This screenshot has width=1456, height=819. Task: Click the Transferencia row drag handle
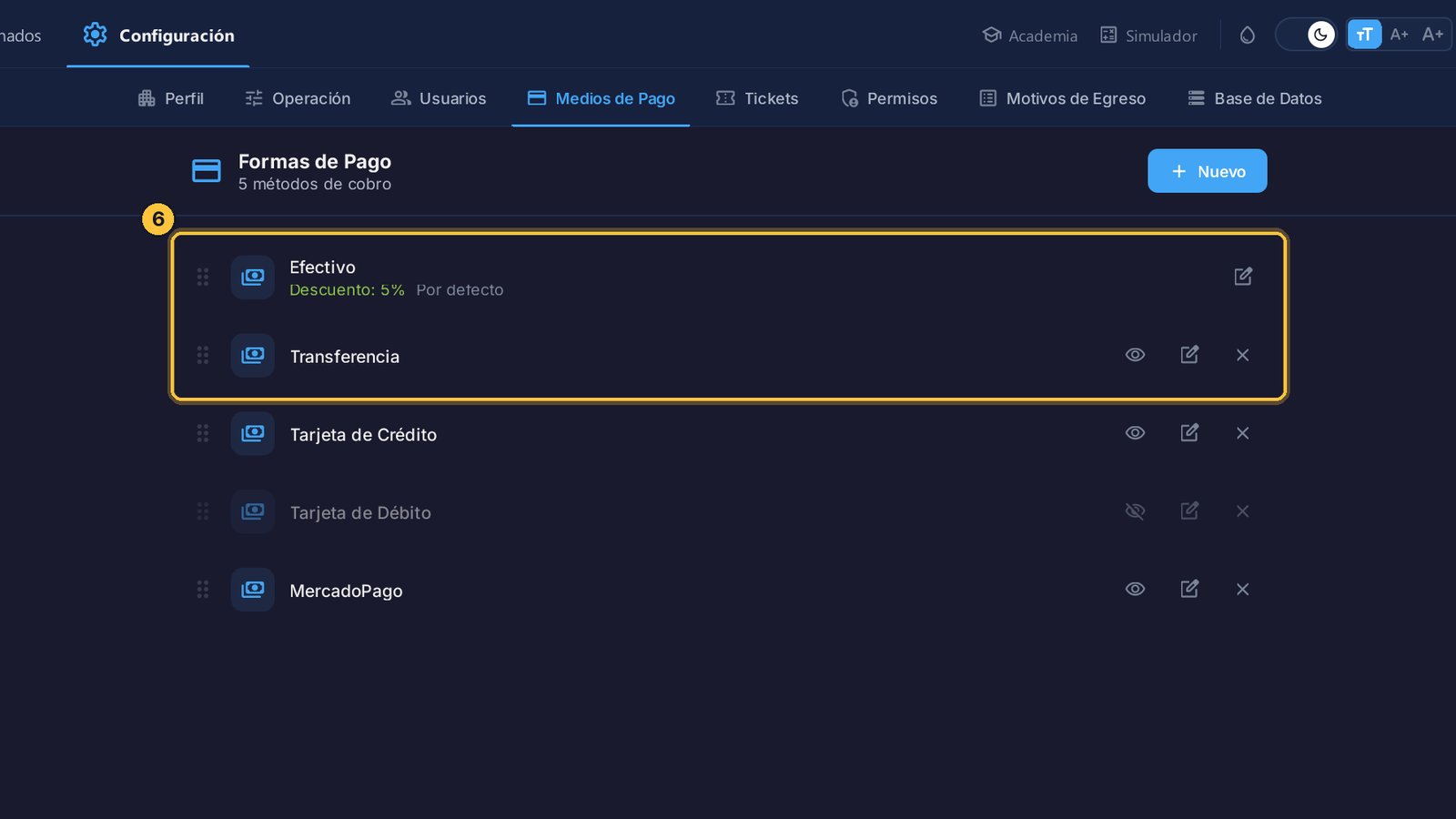(203, 355)
